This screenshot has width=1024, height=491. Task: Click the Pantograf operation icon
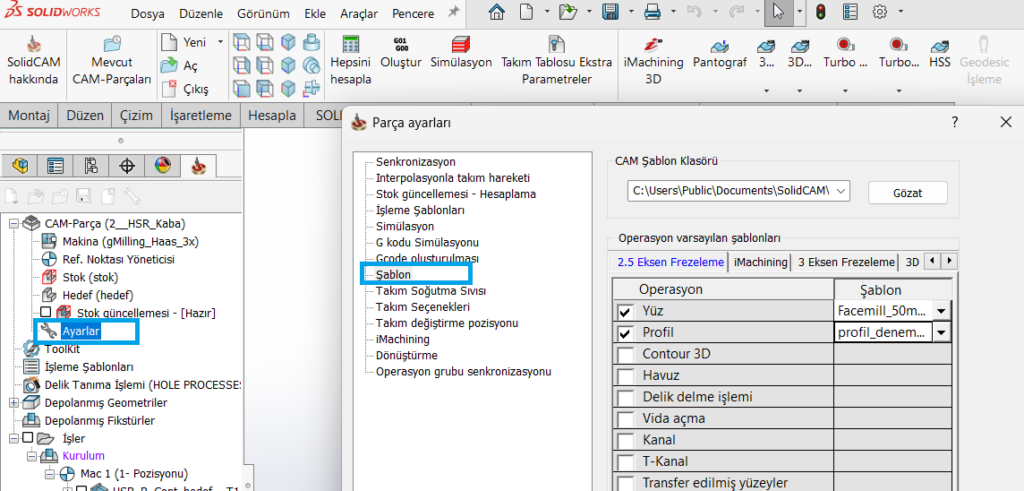click(719, 46)
